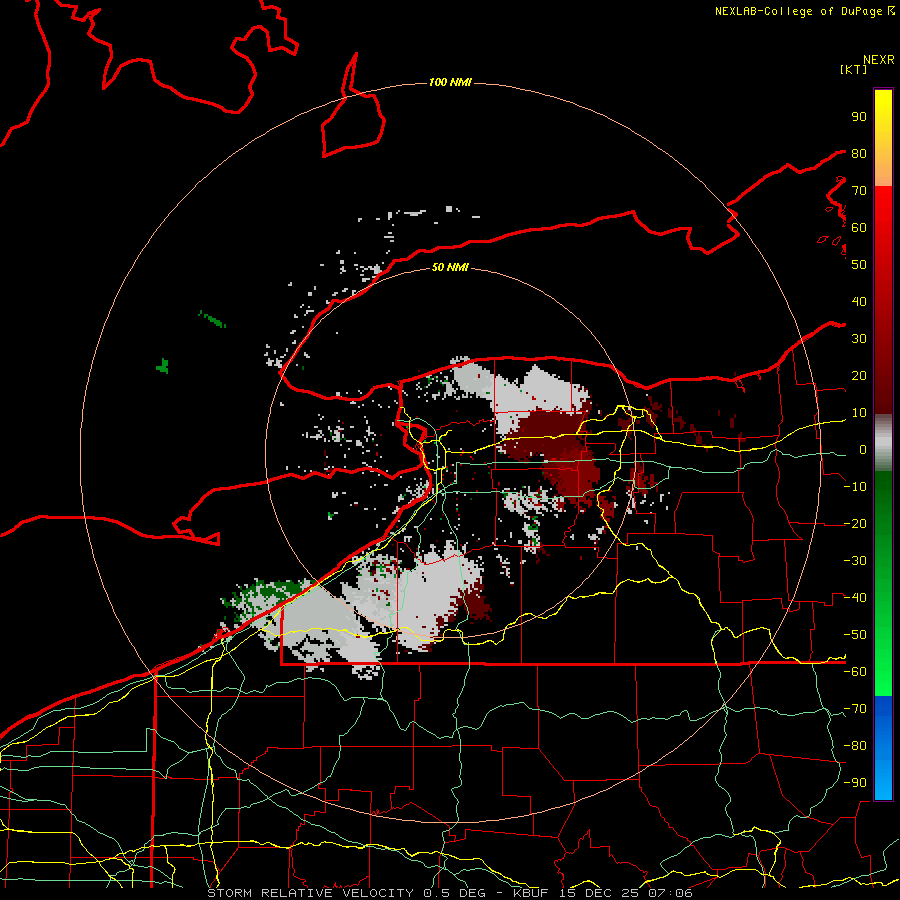The height and width of the screenshot is (900, 900).
Task: Click the NEXR label above the color scale
Action: tap(878, 60)
